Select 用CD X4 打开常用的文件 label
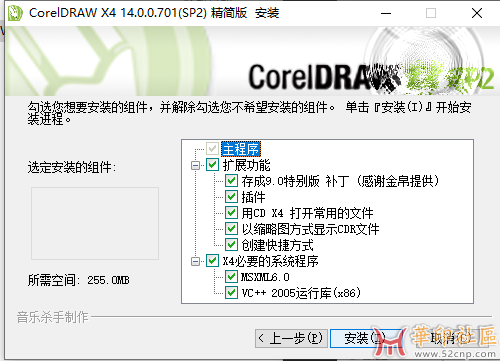 [307, 213]
